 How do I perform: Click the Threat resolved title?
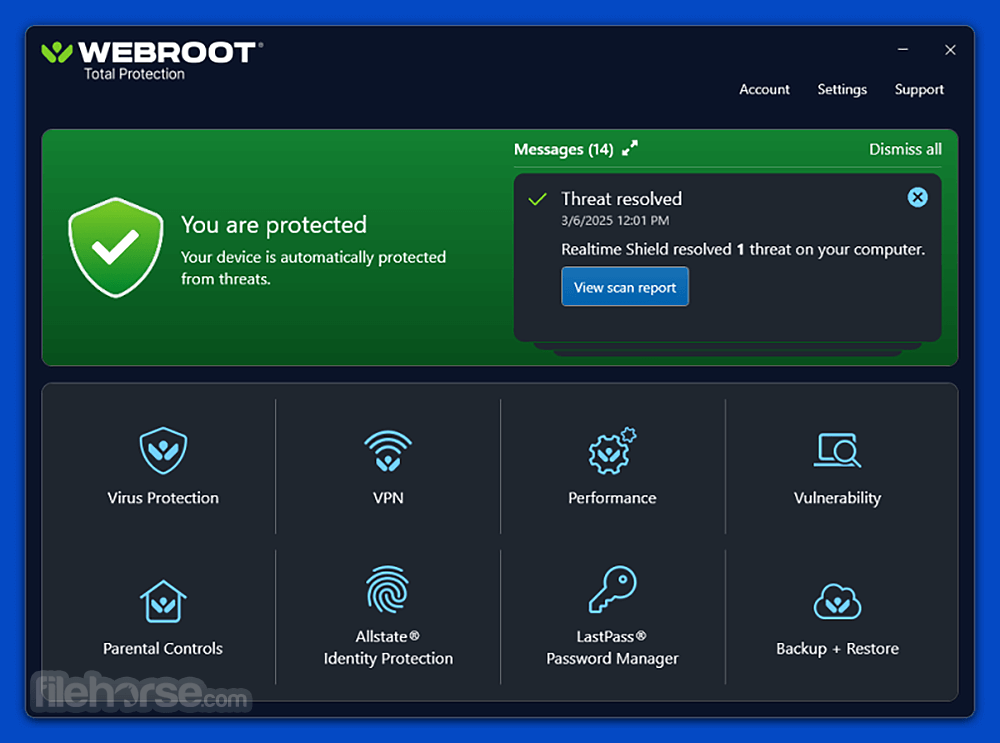pyautogui.click(x=621, y=199)
